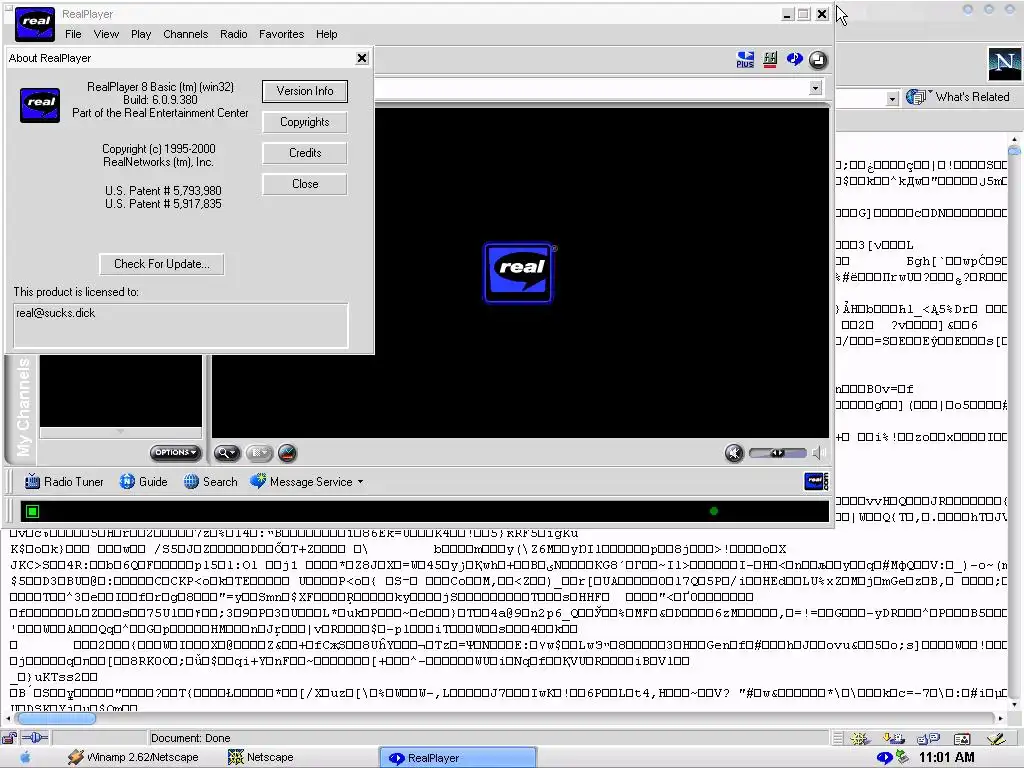The image size is (1024, 768).
Task: Open the Favorites menu
Action: pos(281,34)
